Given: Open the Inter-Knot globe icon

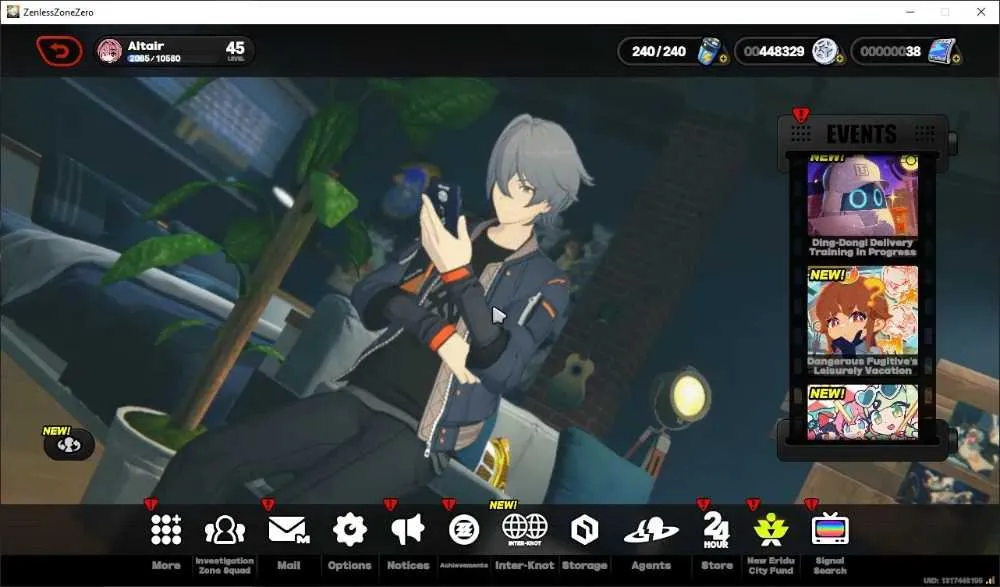Looking at the screenshot, I should [x=525, y=530].
